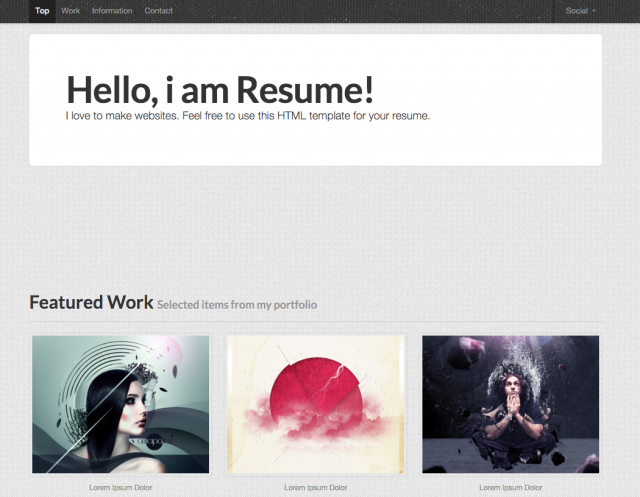This screenshot has width=640, height=497.
Task: Click the 'I love to make websites' tagline
Action: tap(247, 116)
